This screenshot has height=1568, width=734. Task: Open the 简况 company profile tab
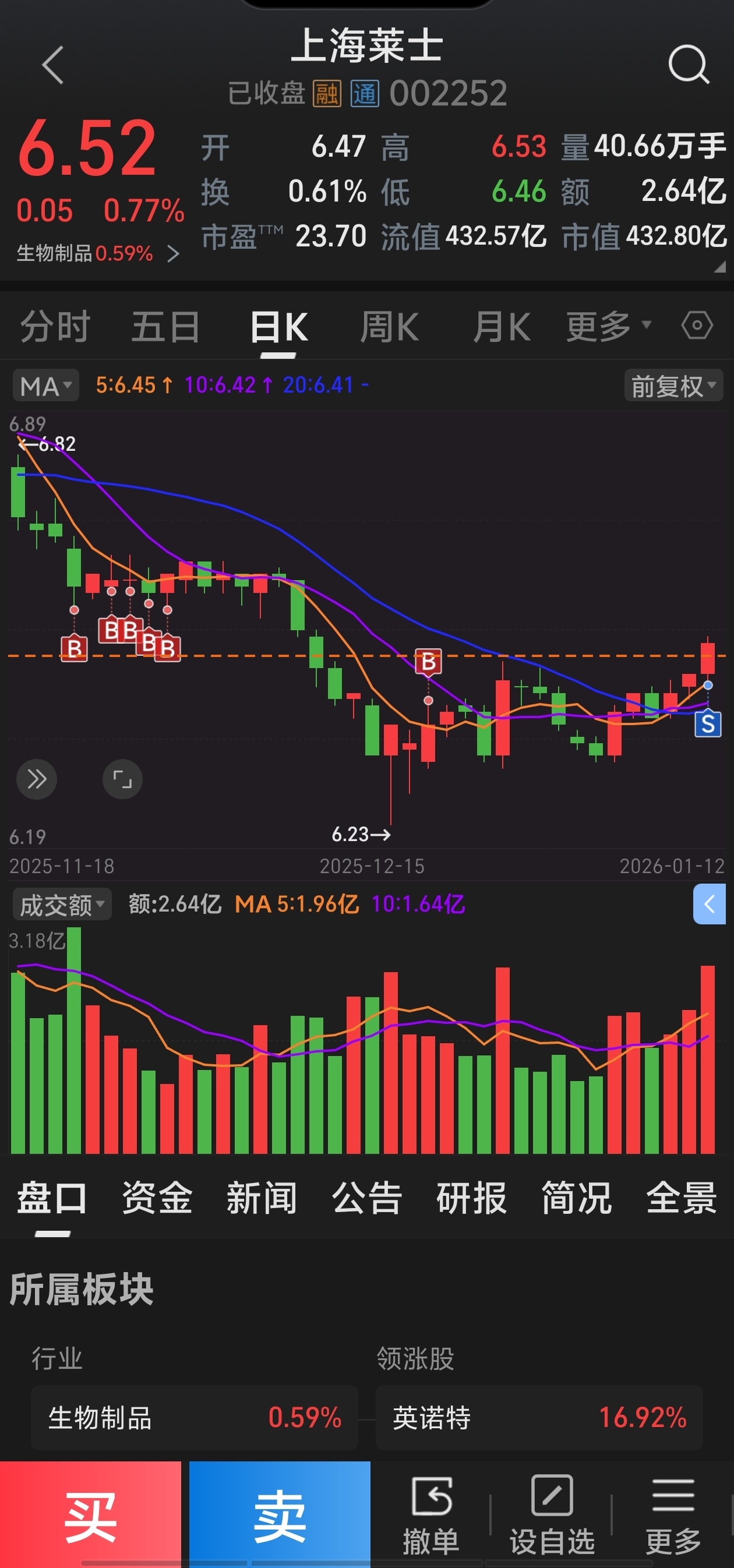tap(576, 1198)
